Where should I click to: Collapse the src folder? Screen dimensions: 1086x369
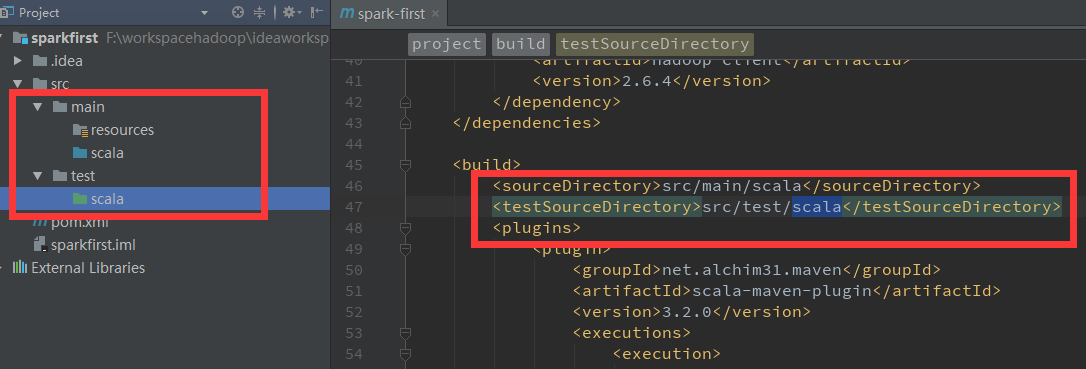(x=19, y=84)
